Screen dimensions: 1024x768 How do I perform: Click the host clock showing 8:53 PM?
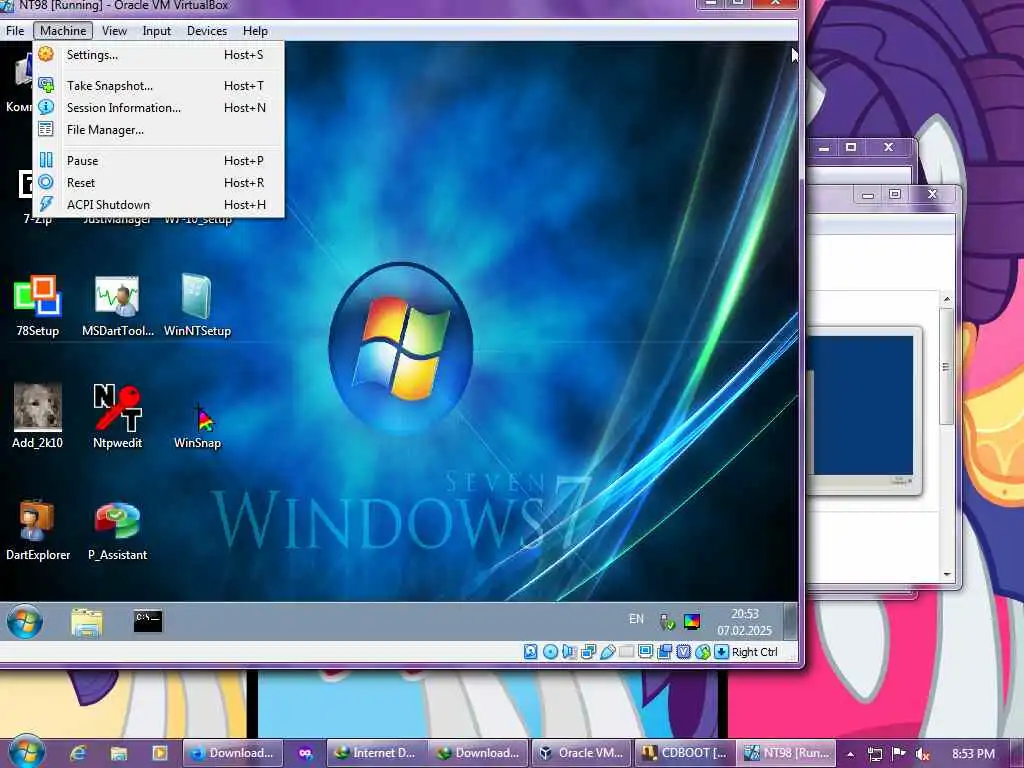point(973,754)
